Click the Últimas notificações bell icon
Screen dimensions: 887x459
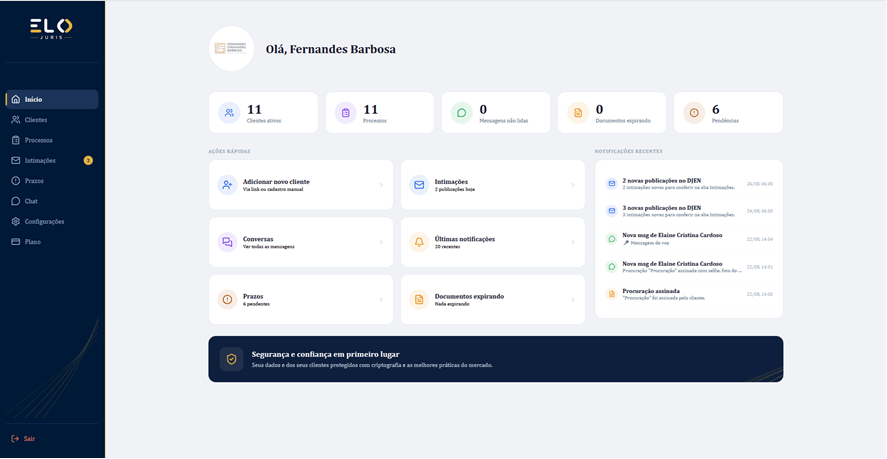(419, 242)
